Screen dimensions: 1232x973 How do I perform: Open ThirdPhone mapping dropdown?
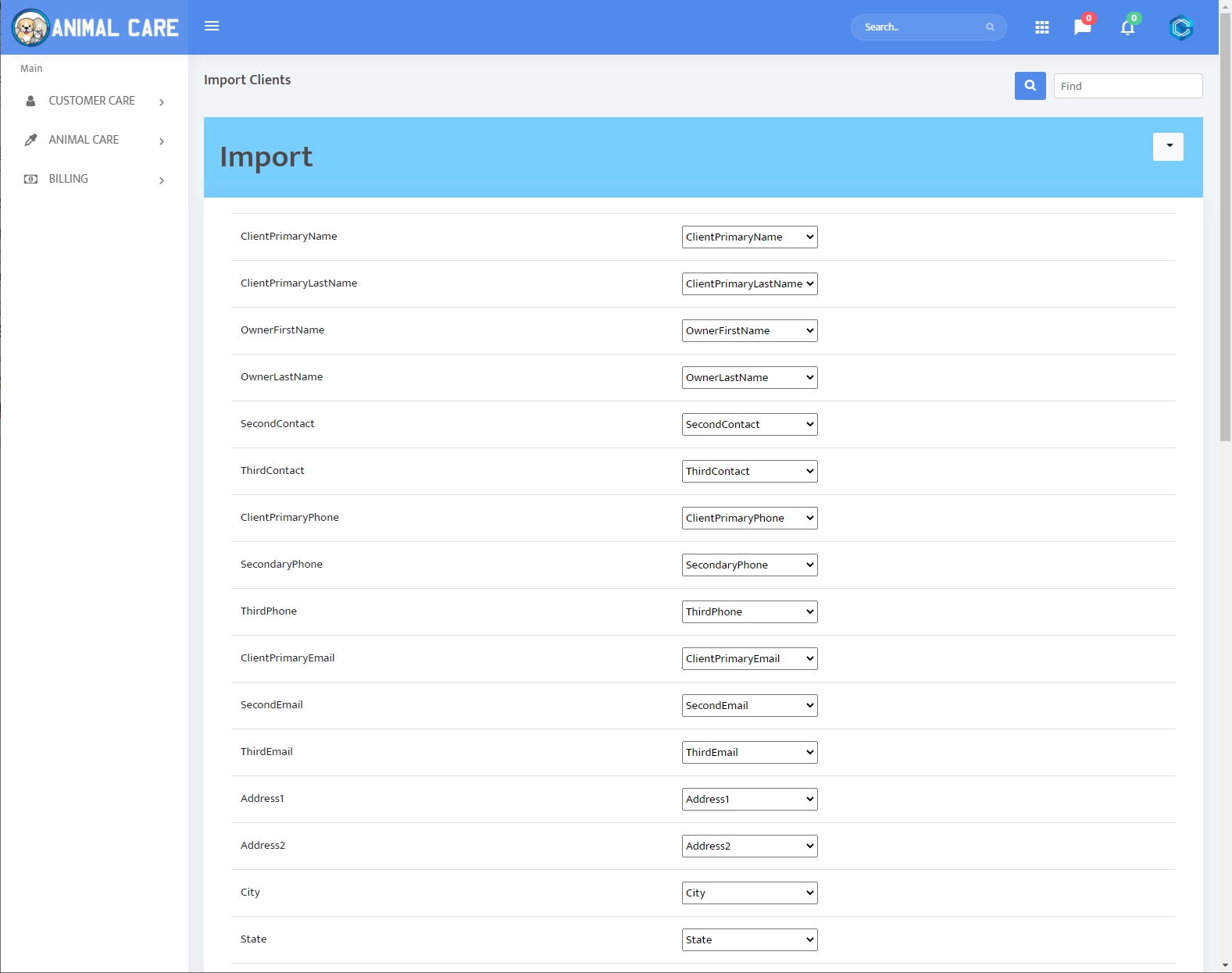(x=749, y=611)
